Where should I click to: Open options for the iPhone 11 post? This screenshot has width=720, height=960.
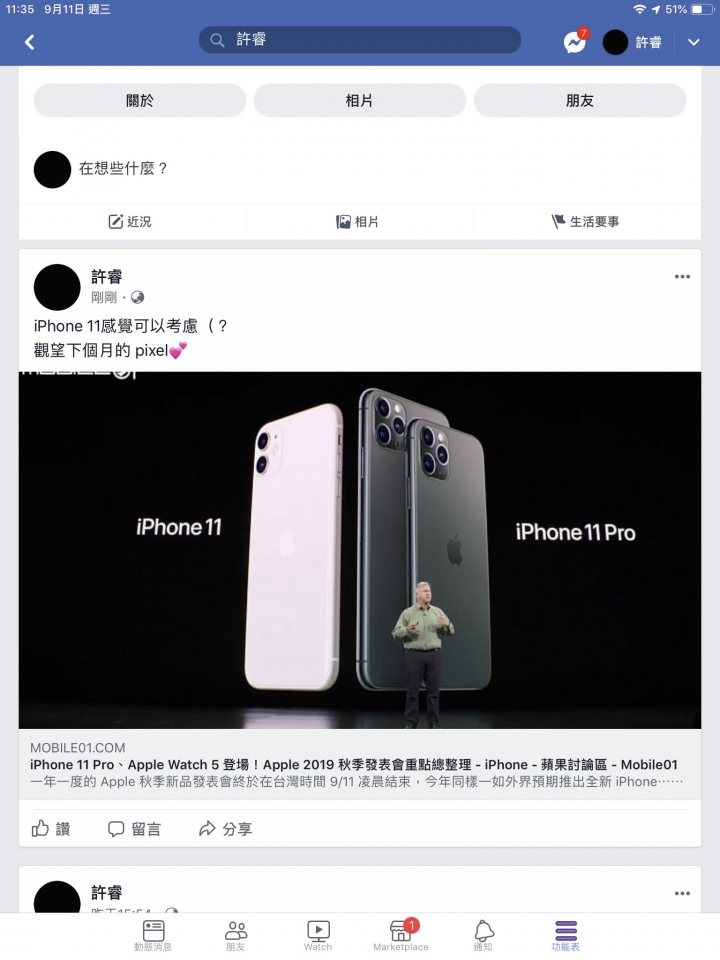click(x=682, y=277)
